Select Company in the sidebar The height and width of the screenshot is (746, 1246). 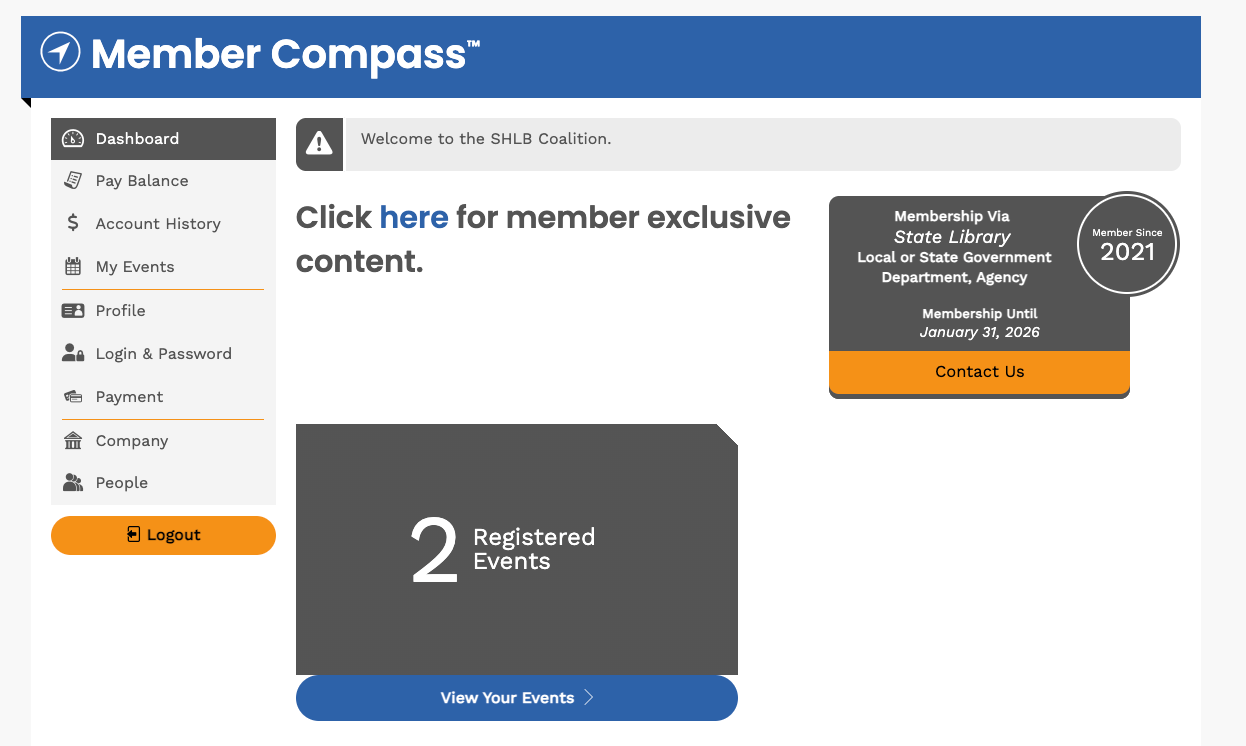[132, 441]
